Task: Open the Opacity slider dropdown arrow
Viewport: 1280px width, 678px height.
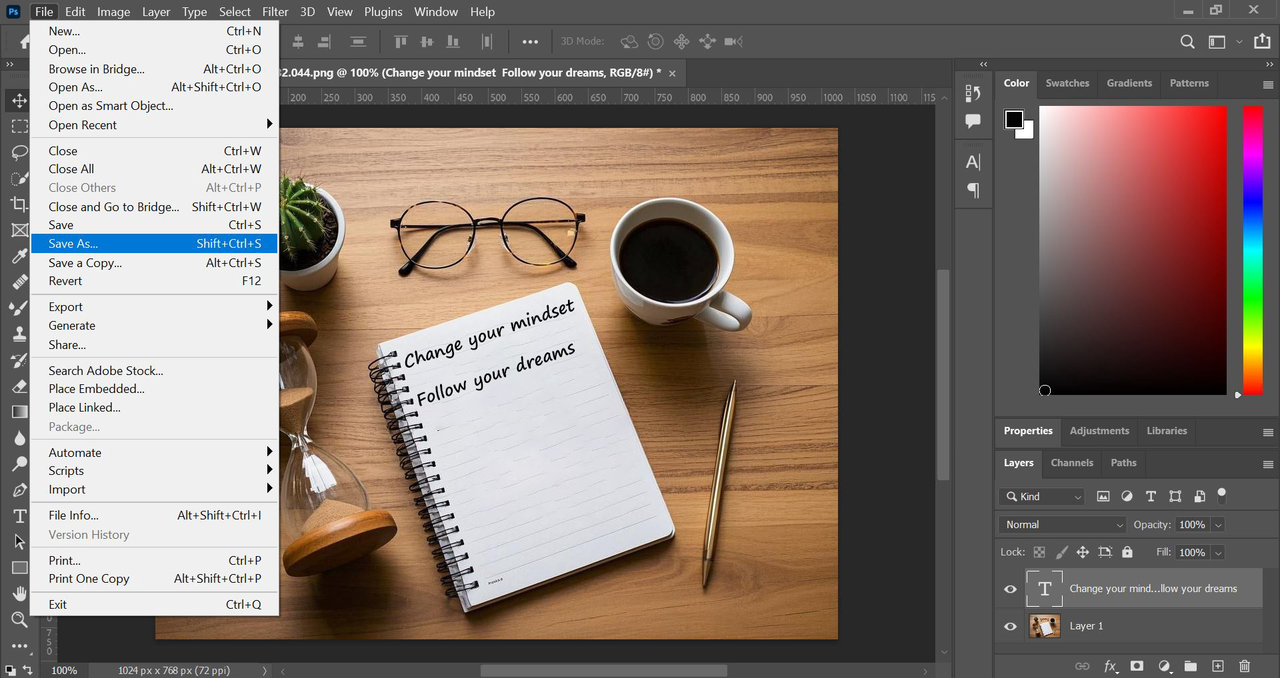Action: click(x=1217, y=524)
